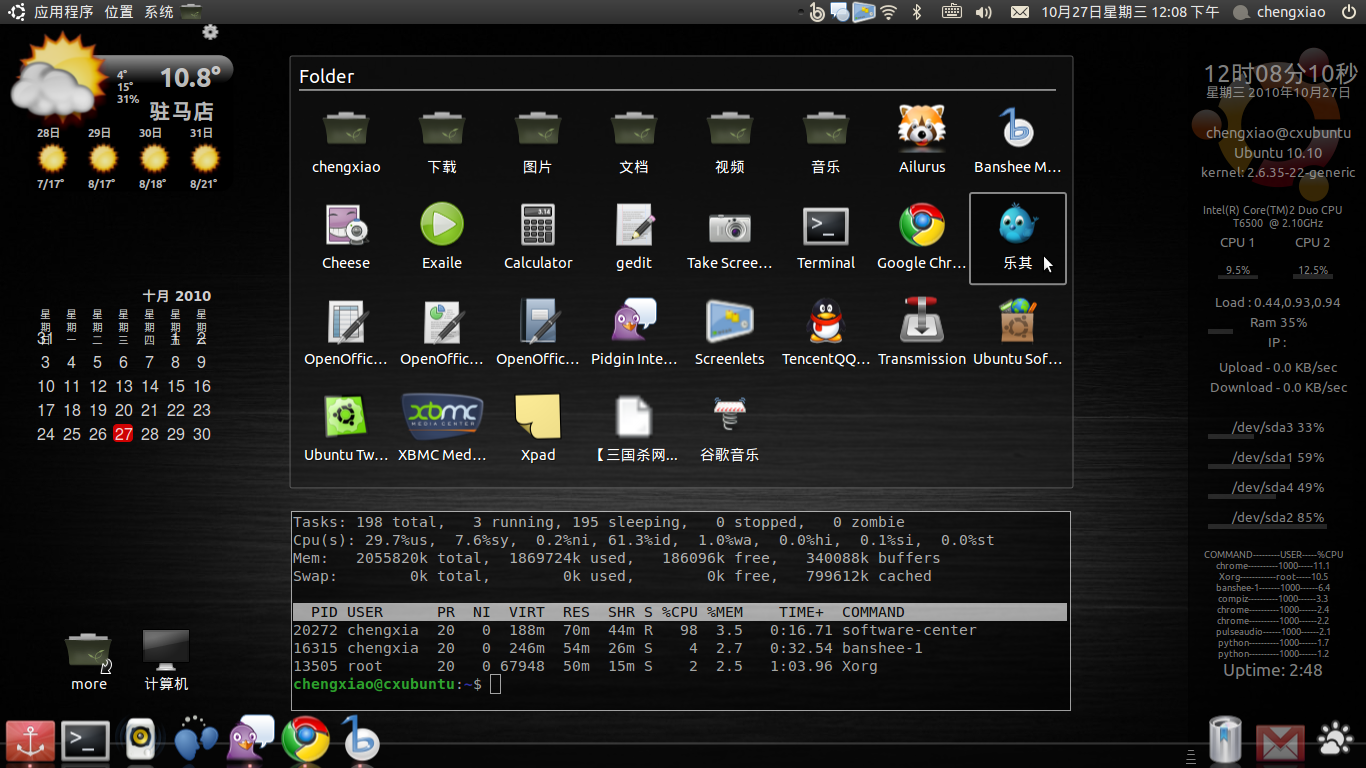This screenshot has width=1366, height=768.
Task: Open the first OpenOffice icon with spreadsheet
Action: pos(346,334)
